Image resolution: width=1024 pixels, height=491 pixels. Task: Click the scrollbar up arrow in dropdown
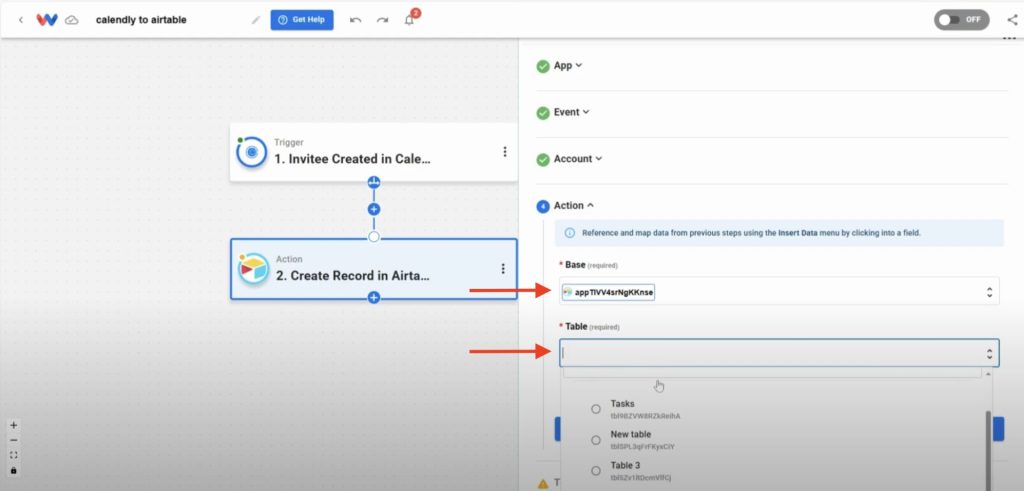tap(988, 374)
